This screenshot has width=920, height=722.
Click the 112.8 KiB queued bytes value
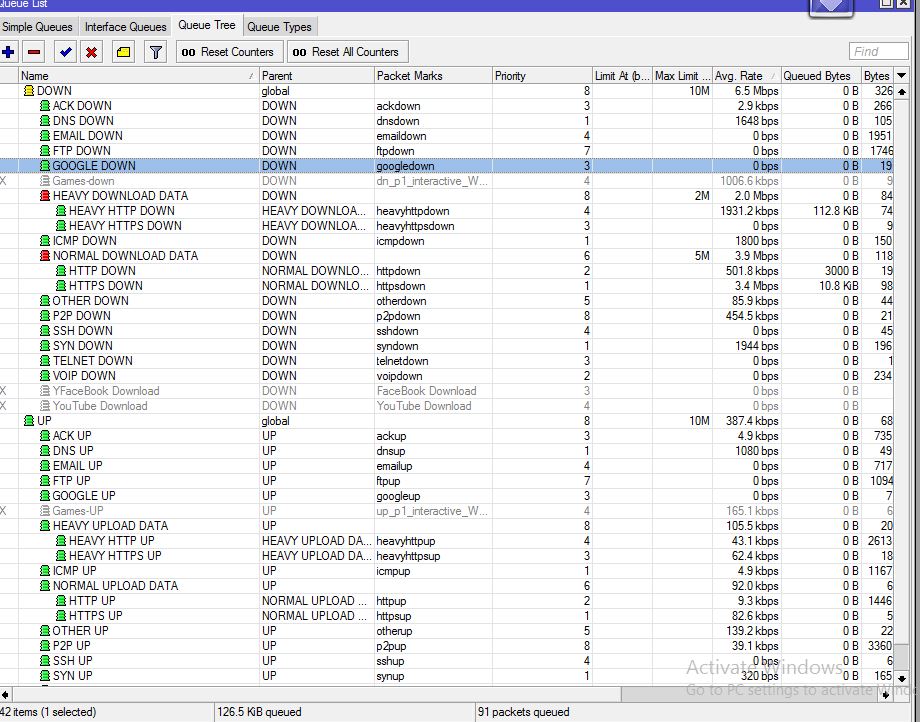point(836,211)
